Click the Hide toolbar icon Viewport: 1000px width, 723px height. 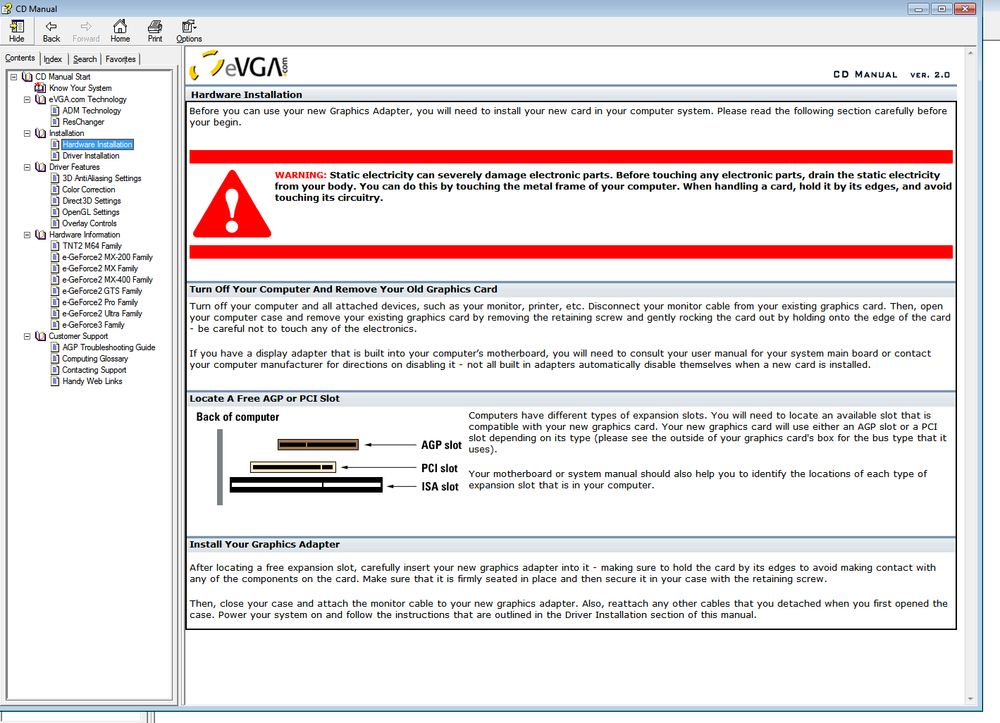[x=17, y=31]
